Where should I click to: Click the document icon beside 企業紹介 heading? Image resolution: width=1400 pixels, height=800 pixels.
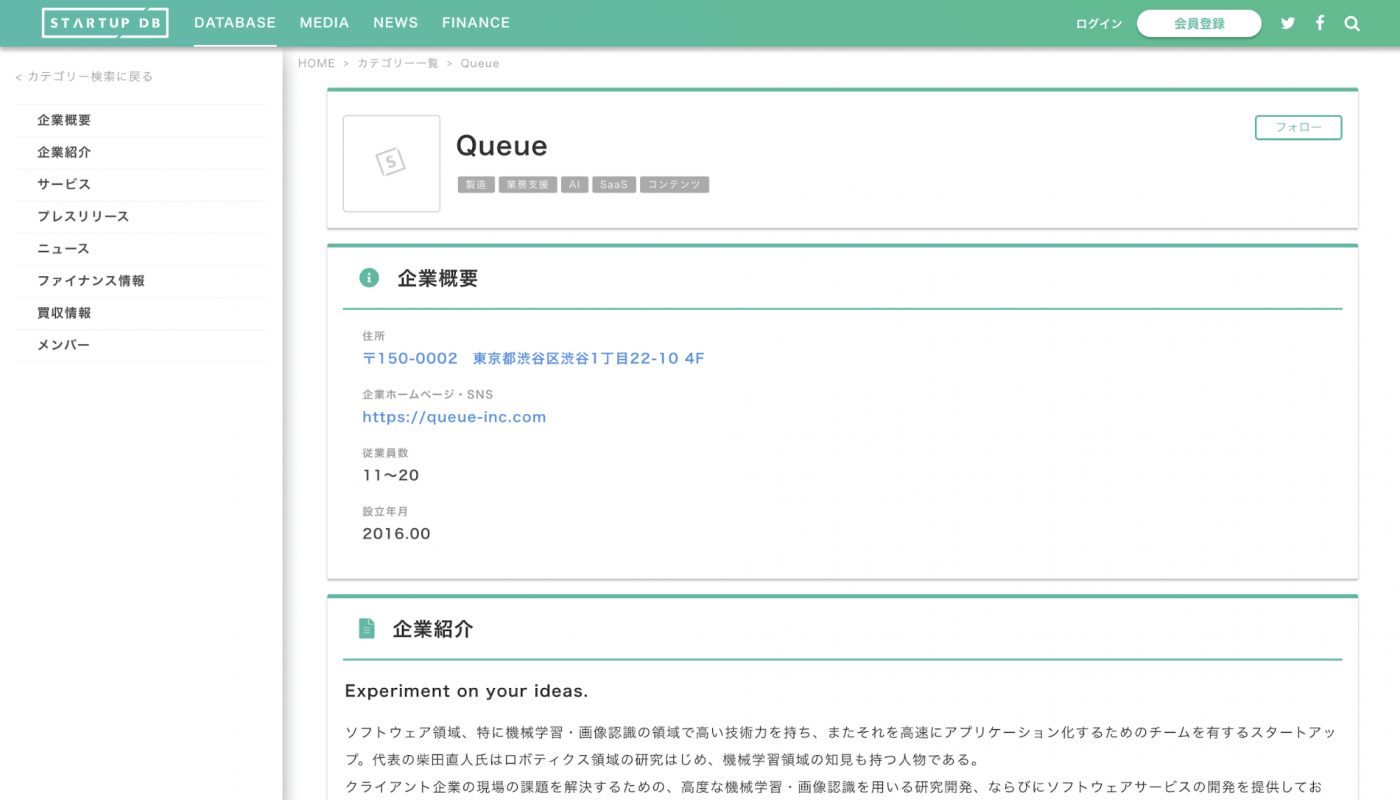(x=368, y=628)
